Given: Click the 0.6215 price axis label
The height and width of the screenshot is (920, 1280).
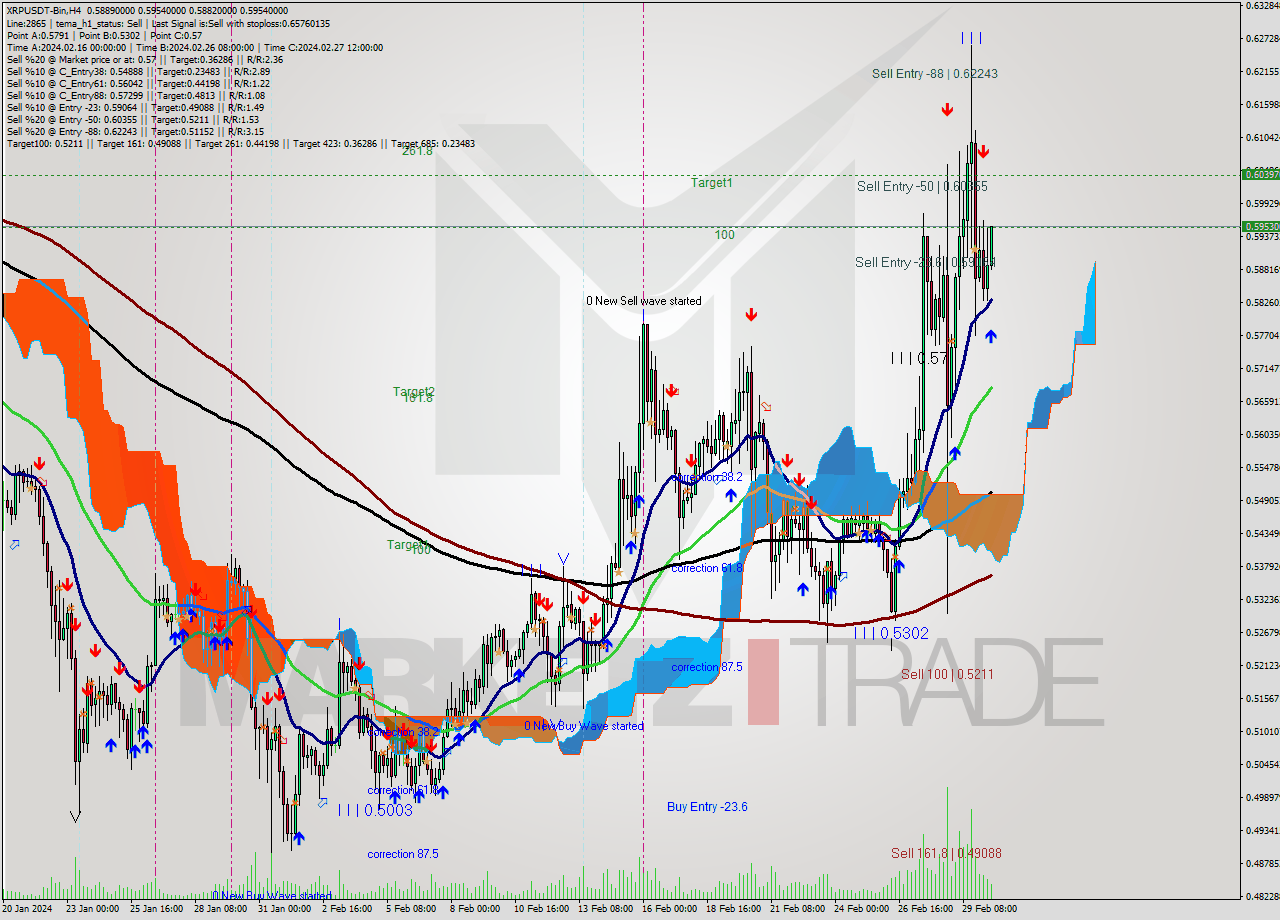Looking at the screenshot, I should 1262,72.
